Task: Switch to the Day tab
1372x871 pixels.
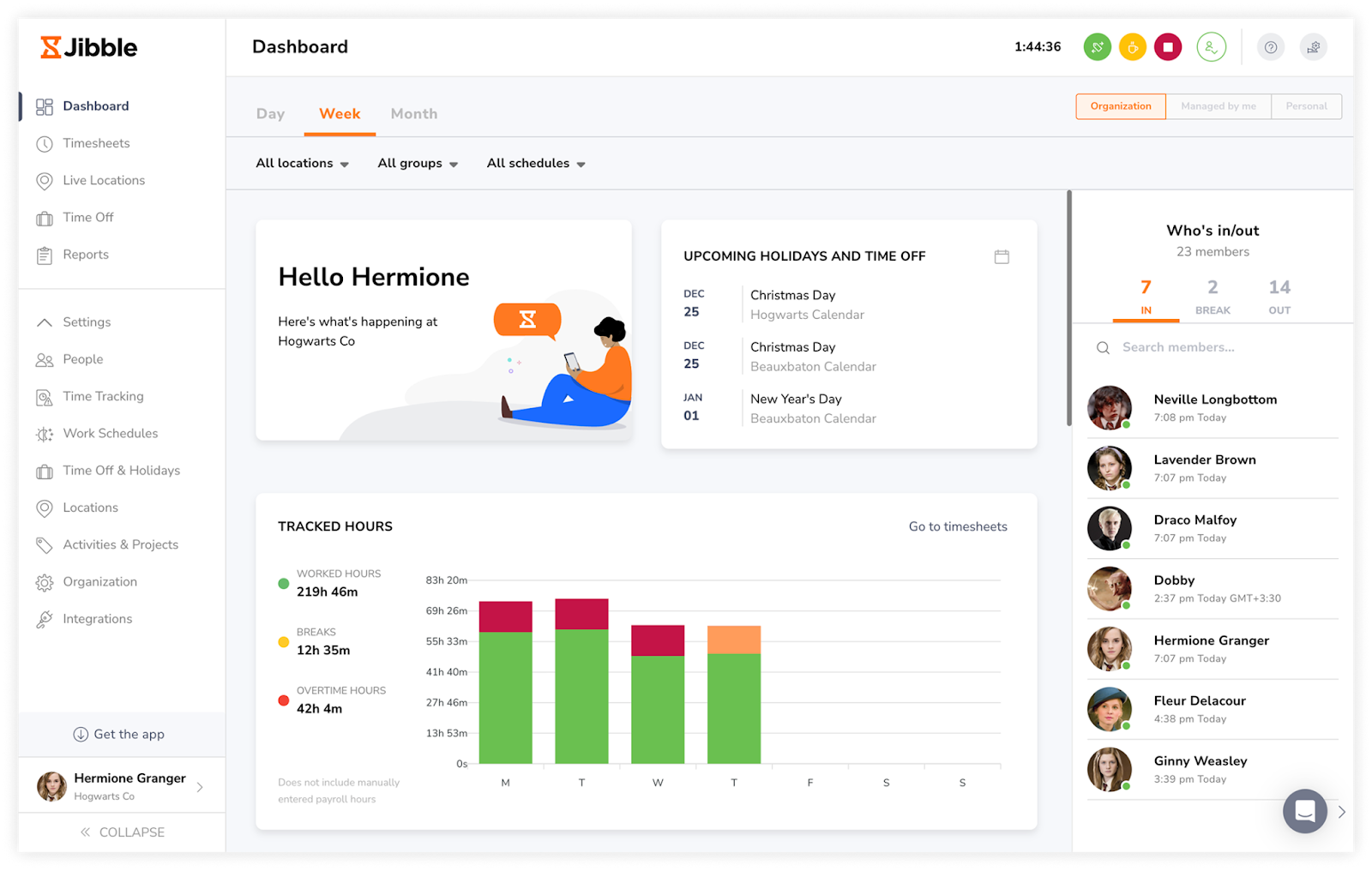Action: click(270, 114)
